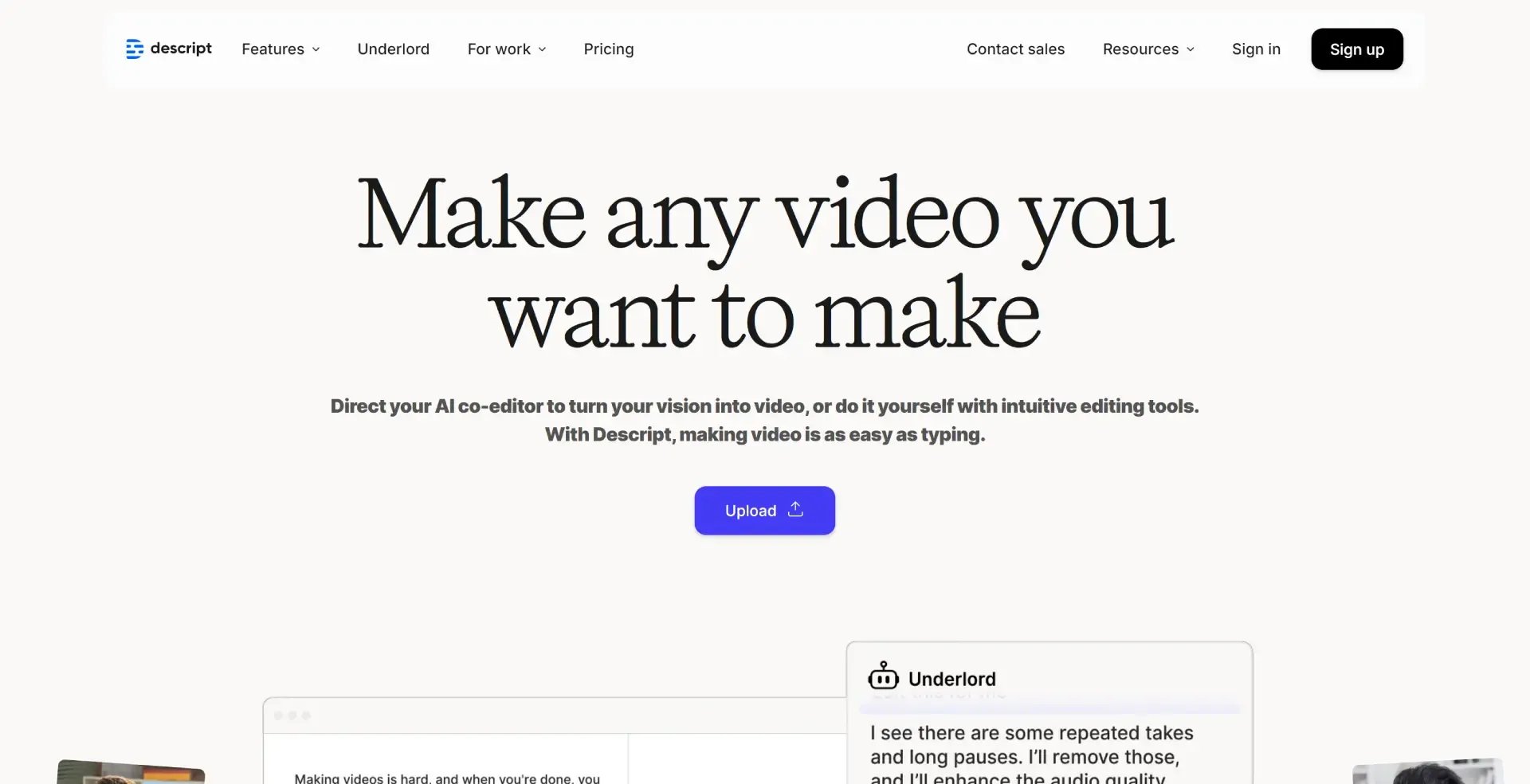Click the 'Making videos is hard' transcript text
1530x784 pixels.
(x=447, y=778)
